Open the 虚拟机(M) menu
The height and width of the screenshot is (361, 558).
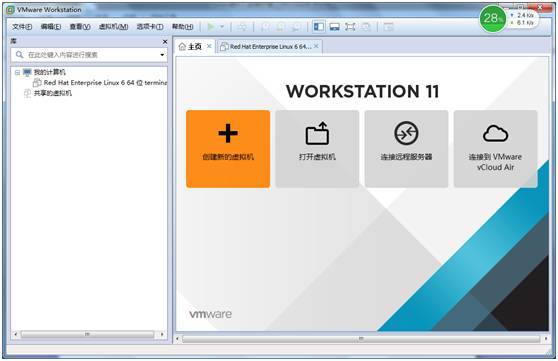pos(113,27)
